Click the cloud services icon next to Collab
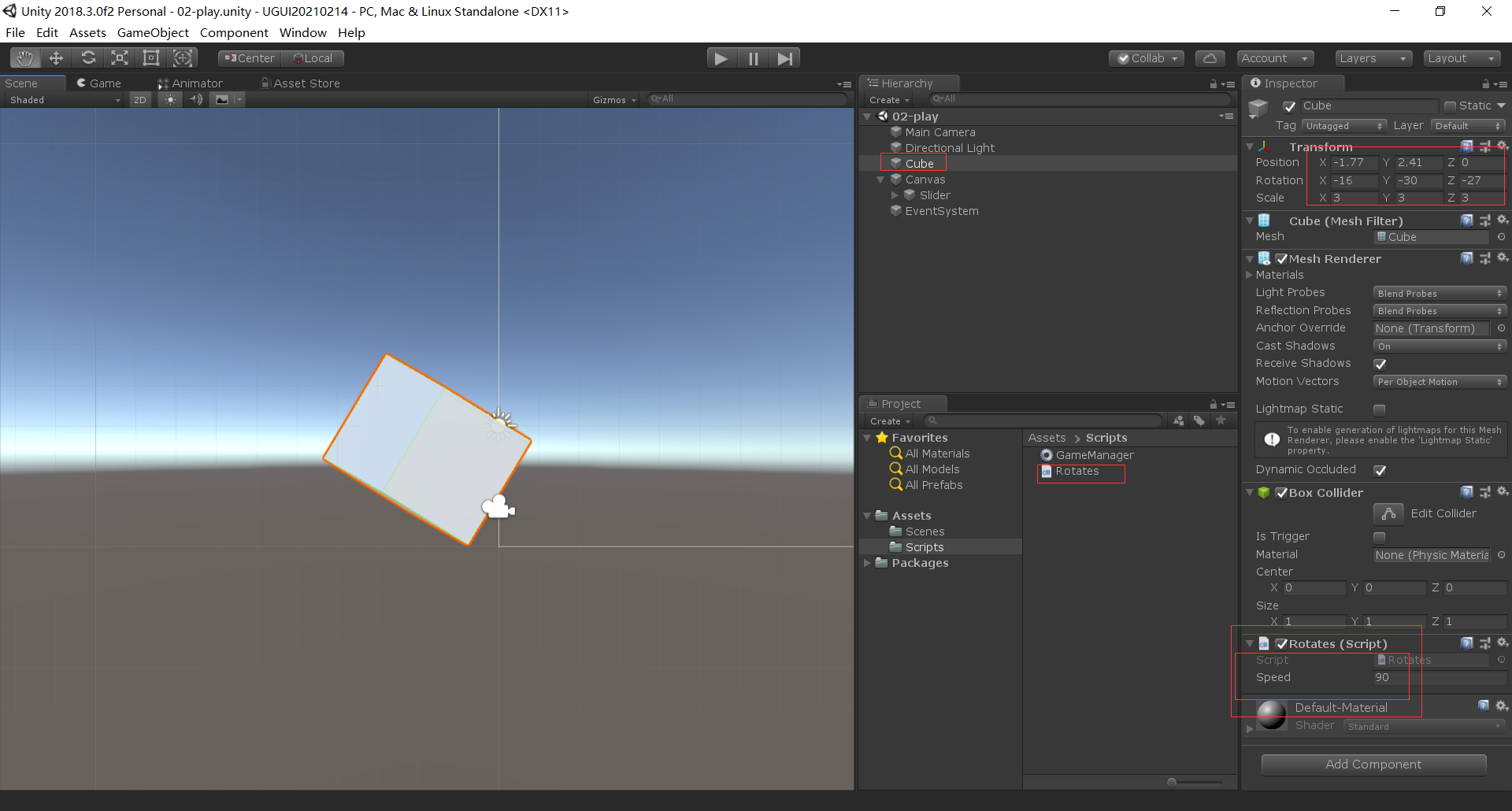This screenshot has width=1512, height=811. click(x=1210, y=57)
